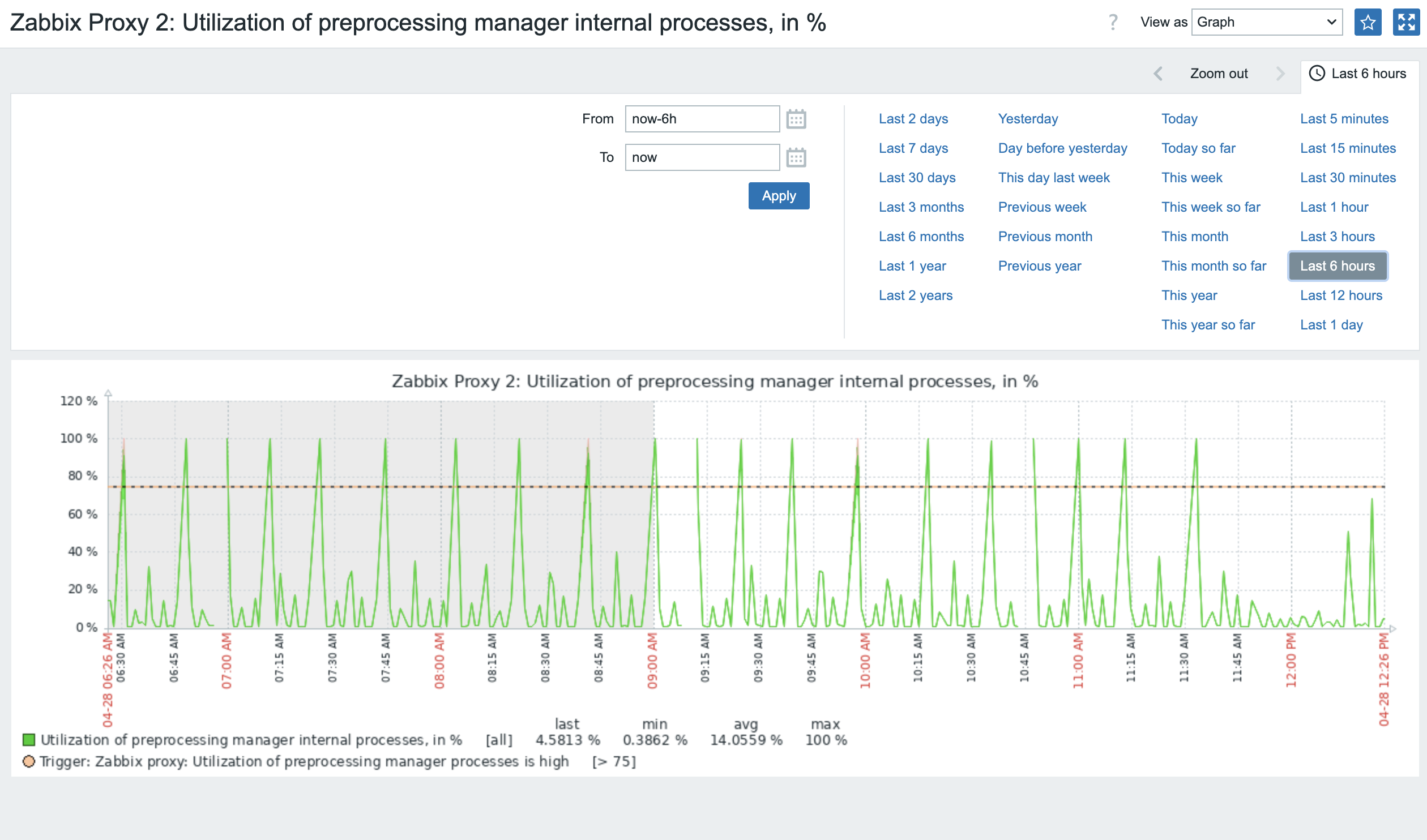Choose the Last 2 days range
1427x840 pixels.
(x=913, y=119)
